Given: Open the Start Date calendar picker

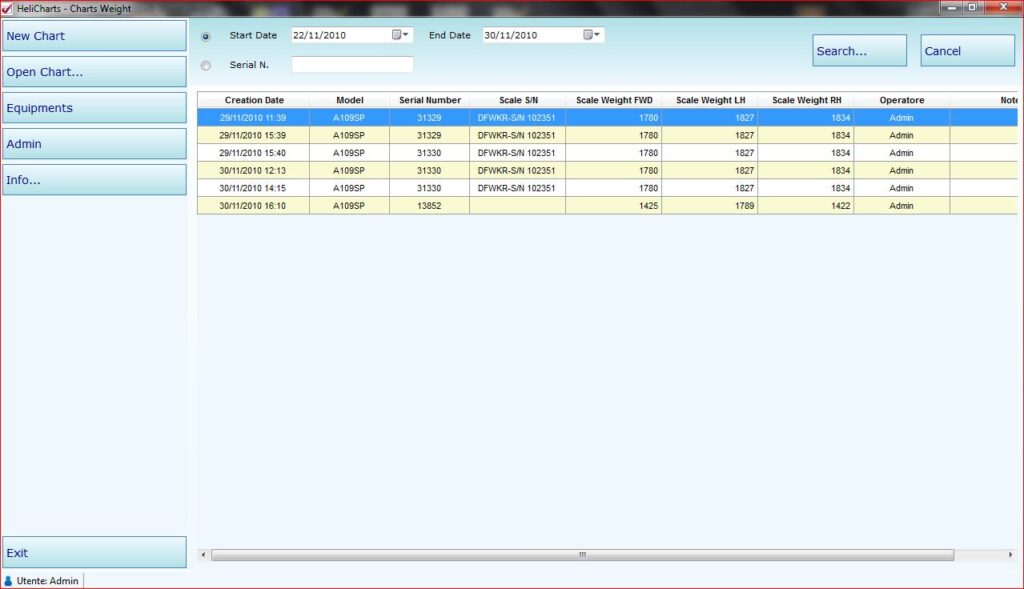Looking at the screenshot, I should pos(400,35).
